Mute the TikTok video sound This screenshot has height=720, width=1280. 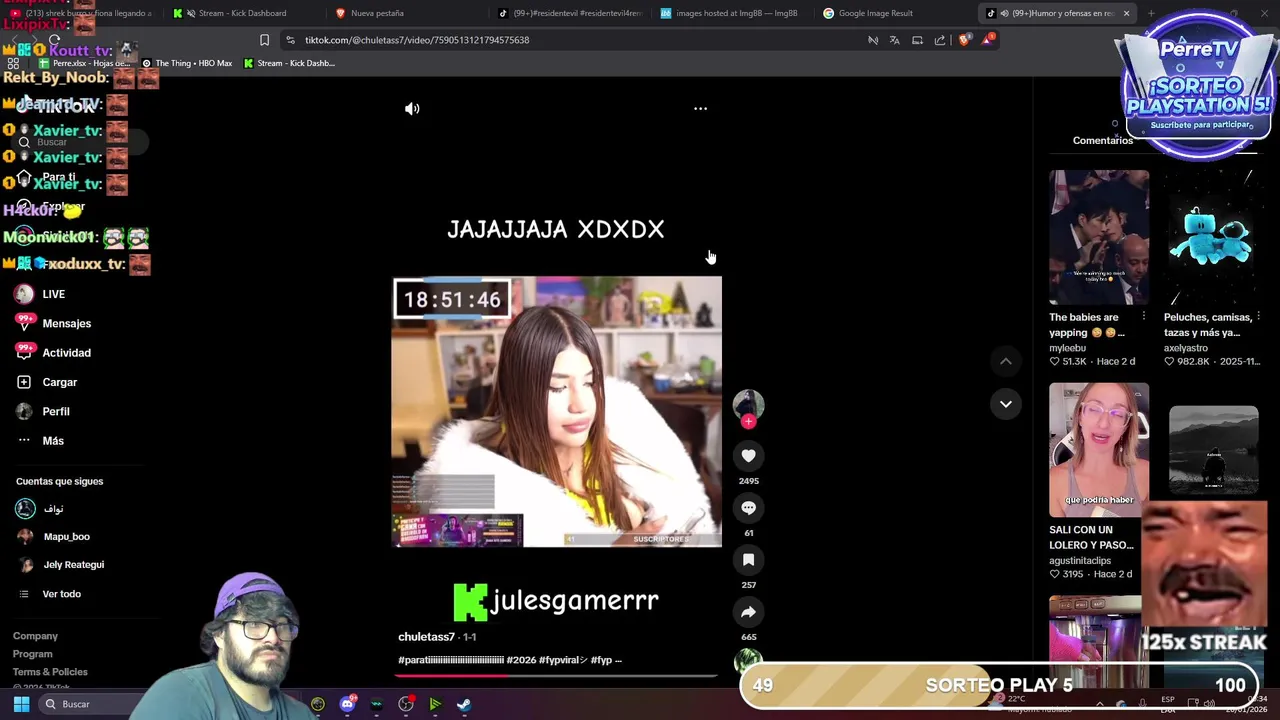click(412, 108)
